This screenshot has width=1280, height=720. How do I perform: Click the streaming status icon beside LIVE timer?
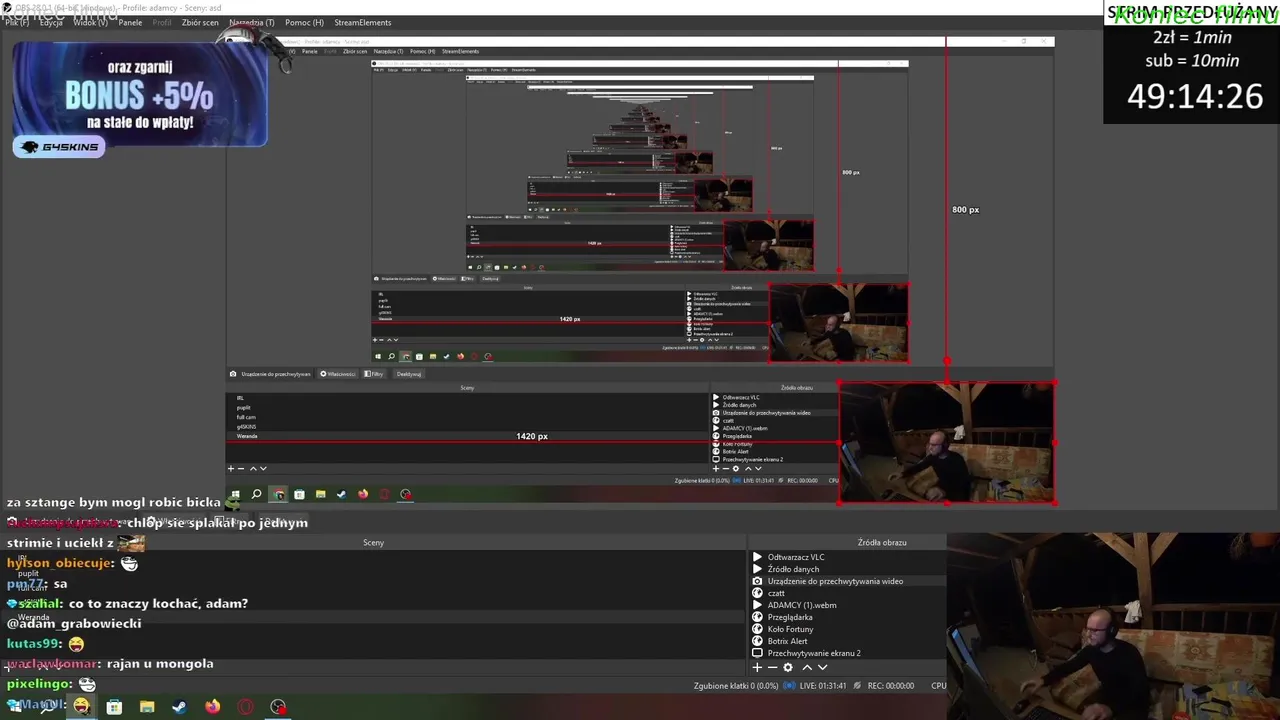[x=789, y=686]
